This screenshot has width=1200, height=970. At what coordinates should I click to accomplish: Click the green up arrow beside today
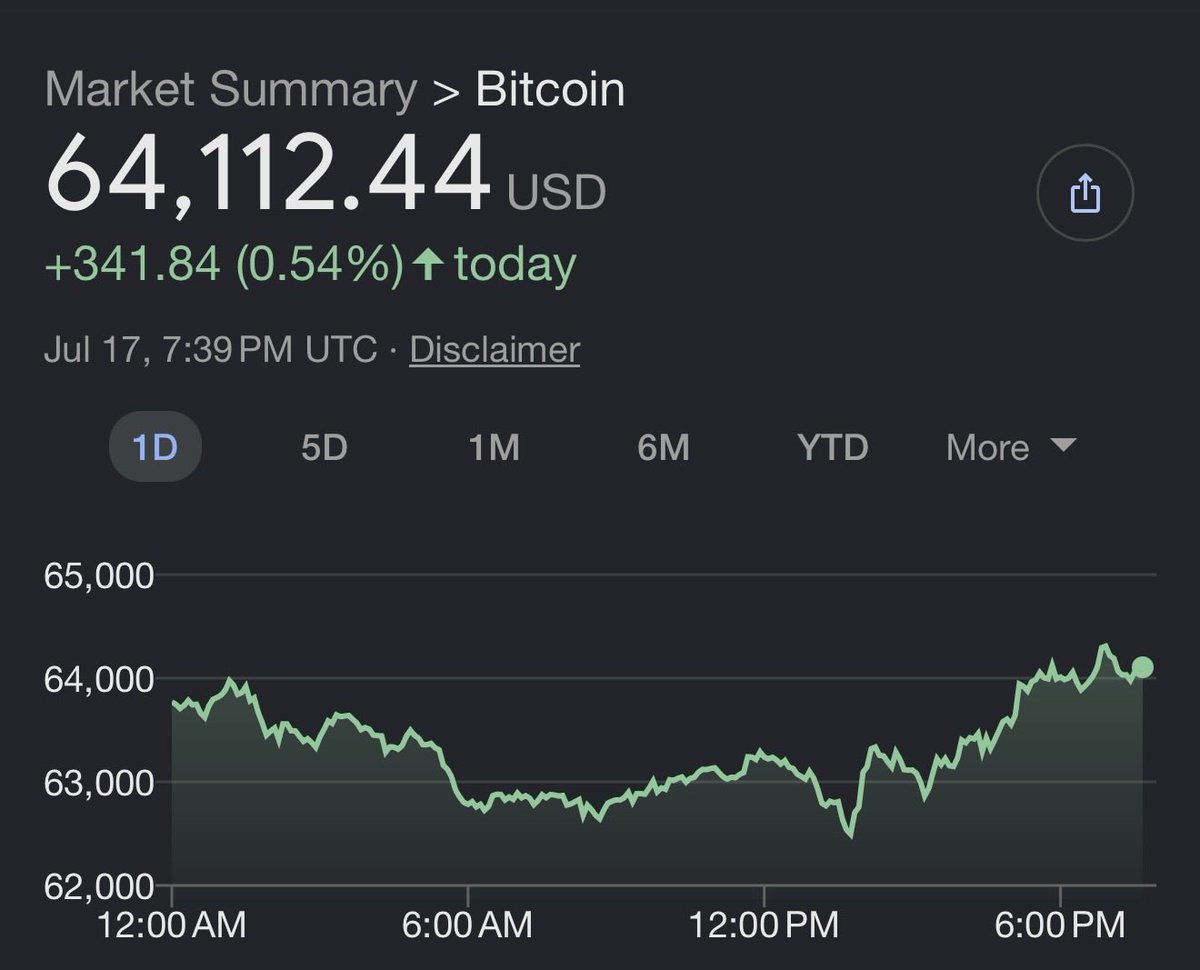(x=428, y=265)
